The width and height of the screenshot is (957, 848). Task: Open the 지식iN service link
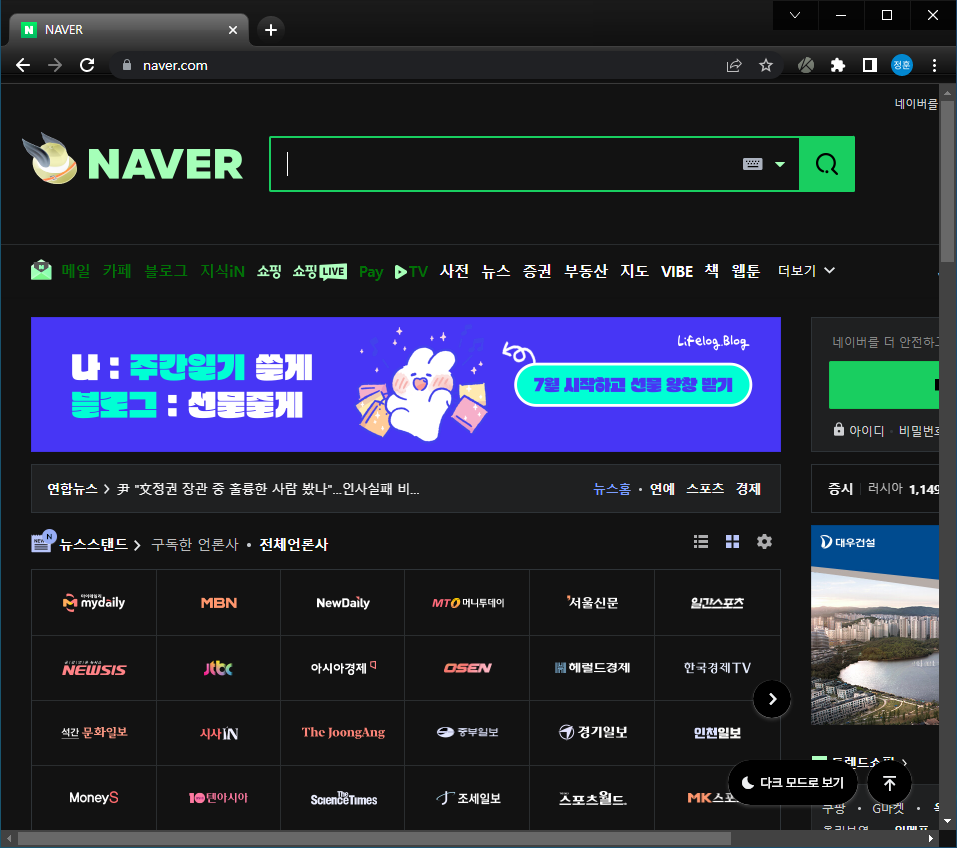[222, 270]
